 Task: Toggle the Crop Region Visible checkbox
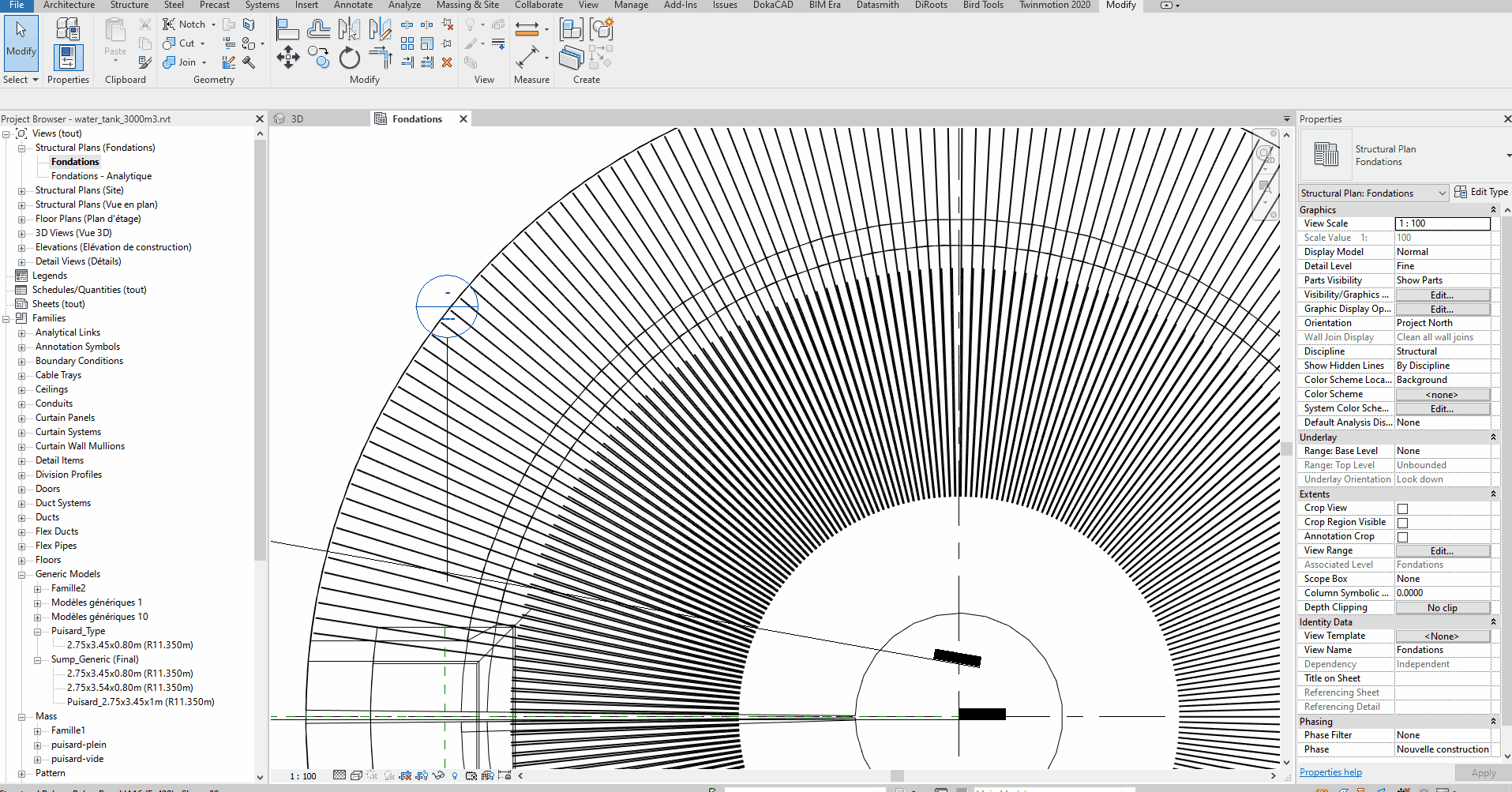1403,523
